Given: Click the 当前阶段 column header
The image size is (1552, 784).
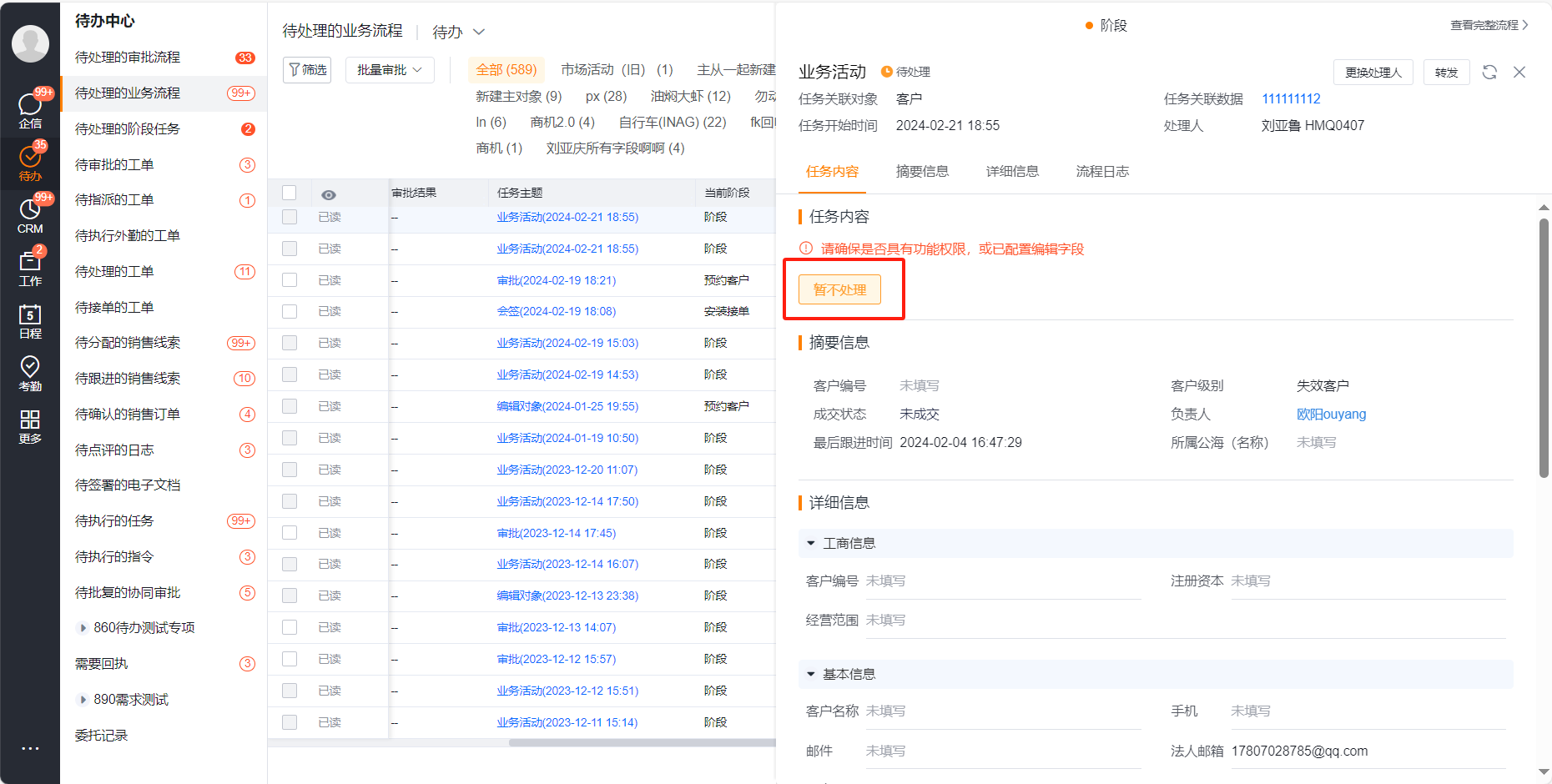Looking at the screenshot, I should click(727, 193).
